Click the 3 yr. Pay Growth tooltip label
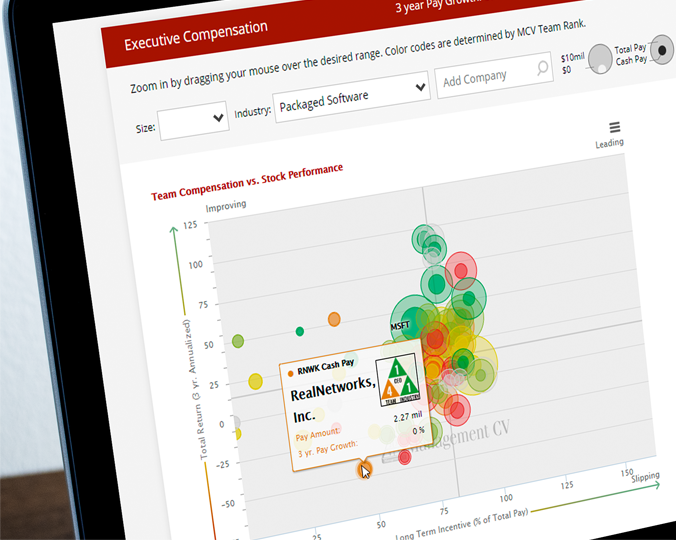 coord(327,448)
